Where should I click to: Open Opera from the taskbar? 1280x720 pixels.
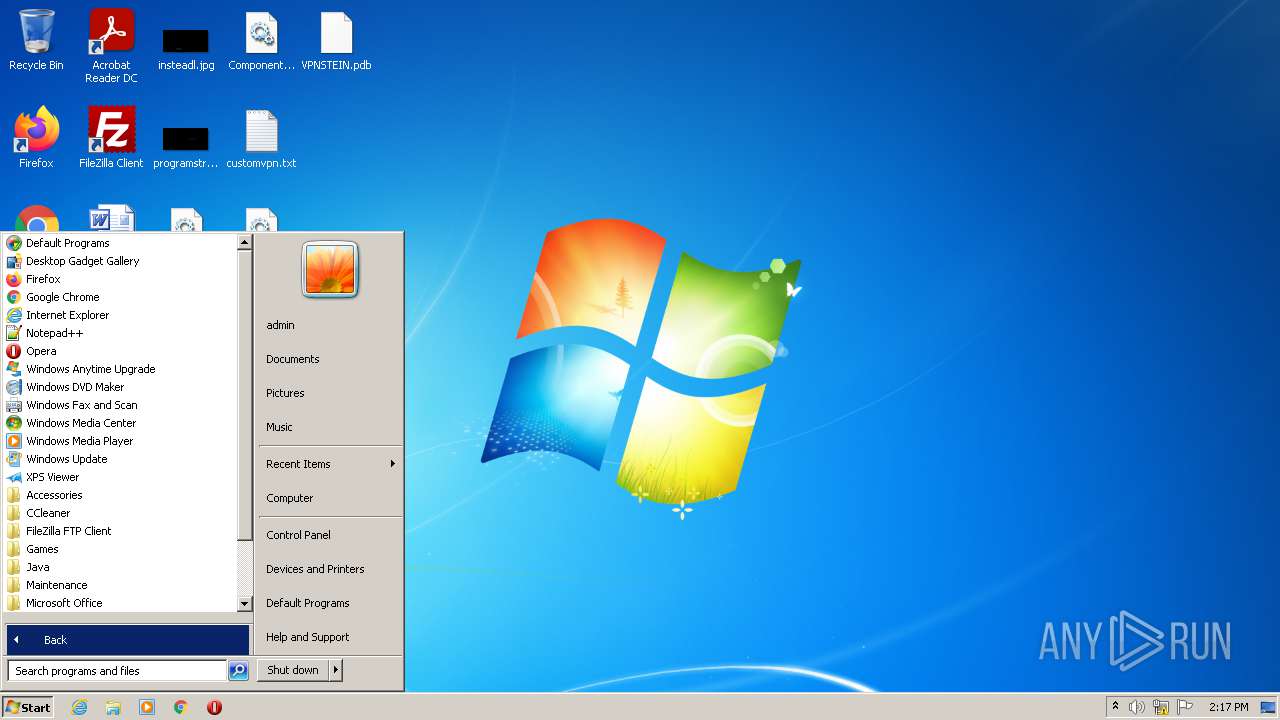pyautogui.click(x=214, y=707)
